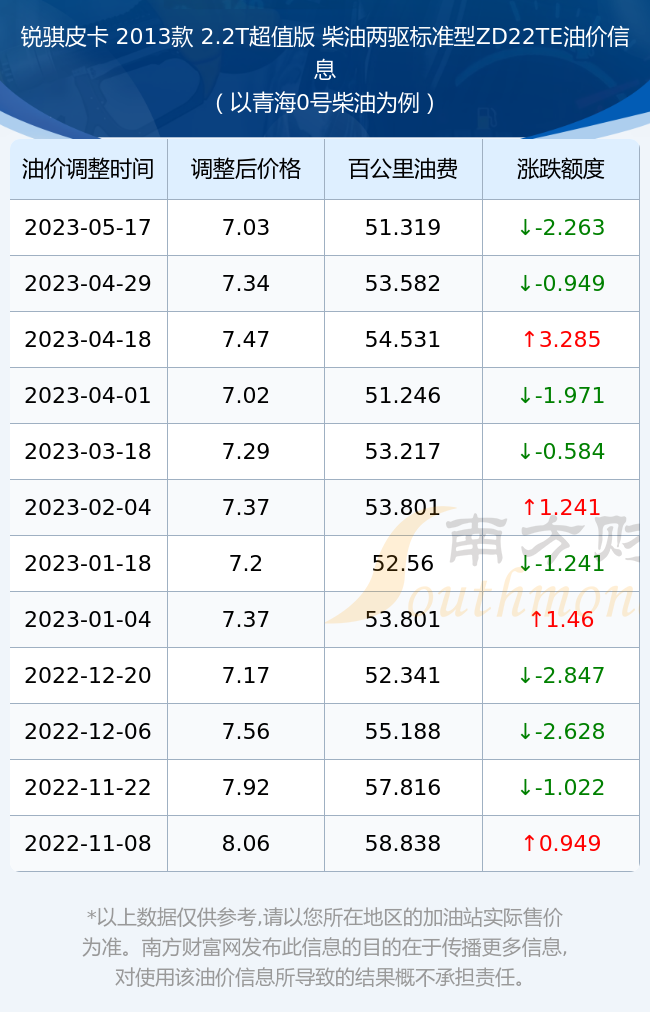The image size is (650, 1012).
Task: Select the fuel cost cell 51.319
Action: (403, 227)
